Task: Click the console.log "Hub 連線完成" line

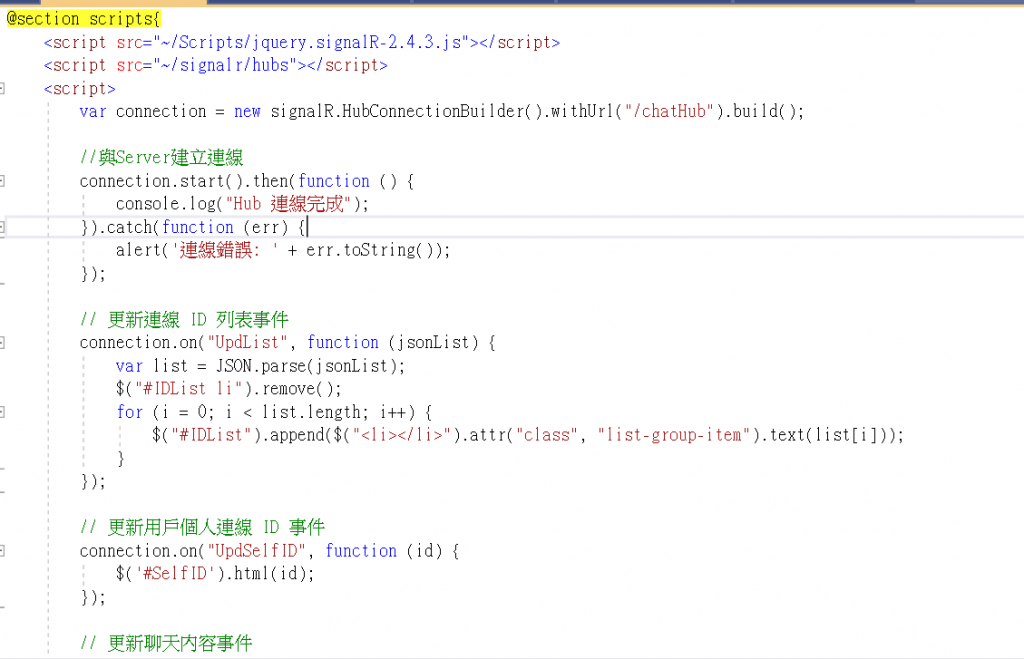Action: tap(242, 204)
